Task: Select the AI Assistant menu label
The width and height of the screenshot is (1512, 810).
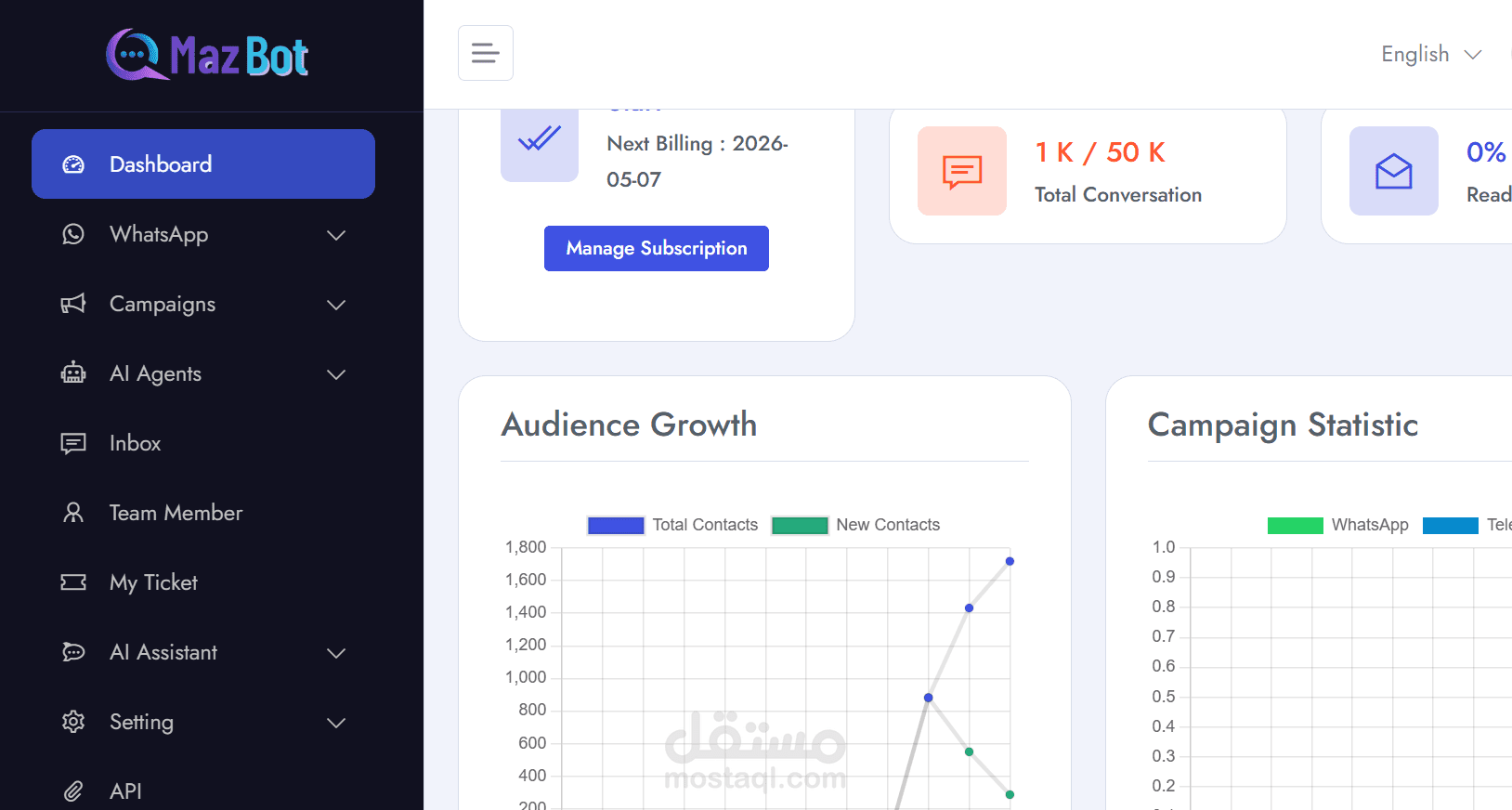Action: pos(163,652)
